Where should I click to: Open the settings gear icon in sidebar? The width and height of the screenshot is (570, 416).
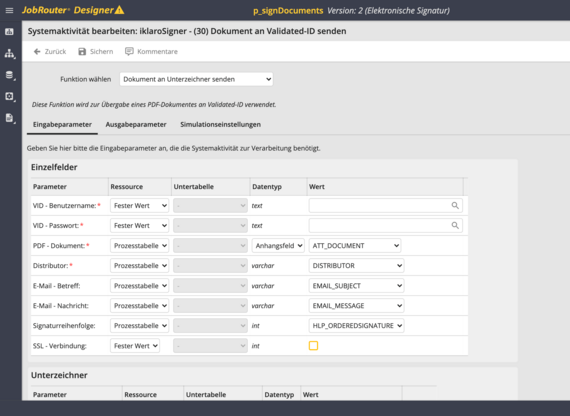pos(9,96)
